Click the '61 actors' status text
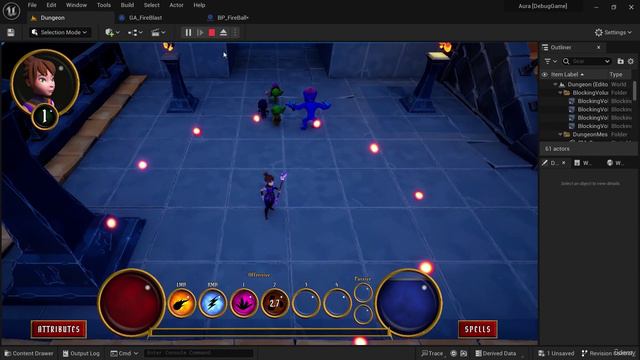Image resolution: width=640 pixels, height=360 pixels. point(557,149)
